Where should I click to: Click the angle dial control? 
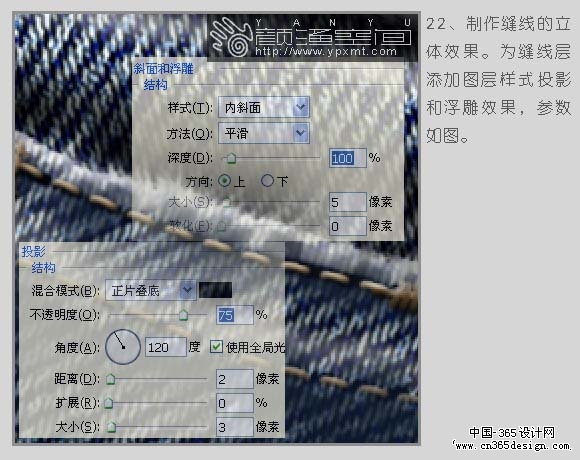[x=123, y=347]
